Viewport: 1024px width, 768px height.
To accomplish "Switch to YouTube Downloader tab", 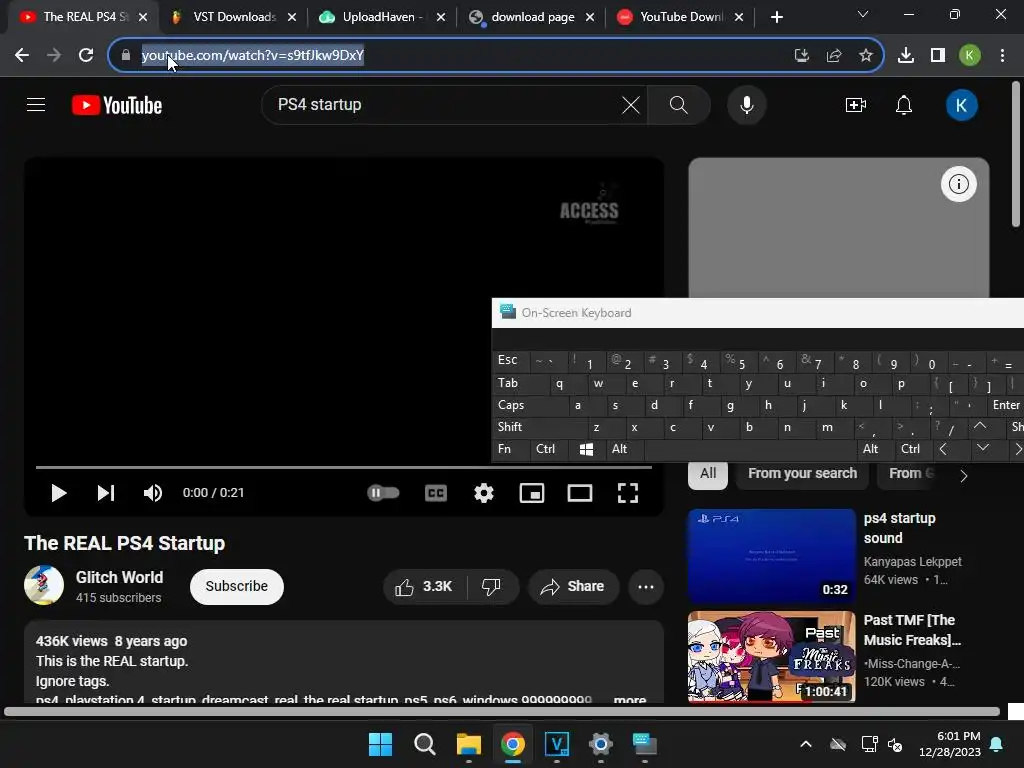I will (680, 17).
